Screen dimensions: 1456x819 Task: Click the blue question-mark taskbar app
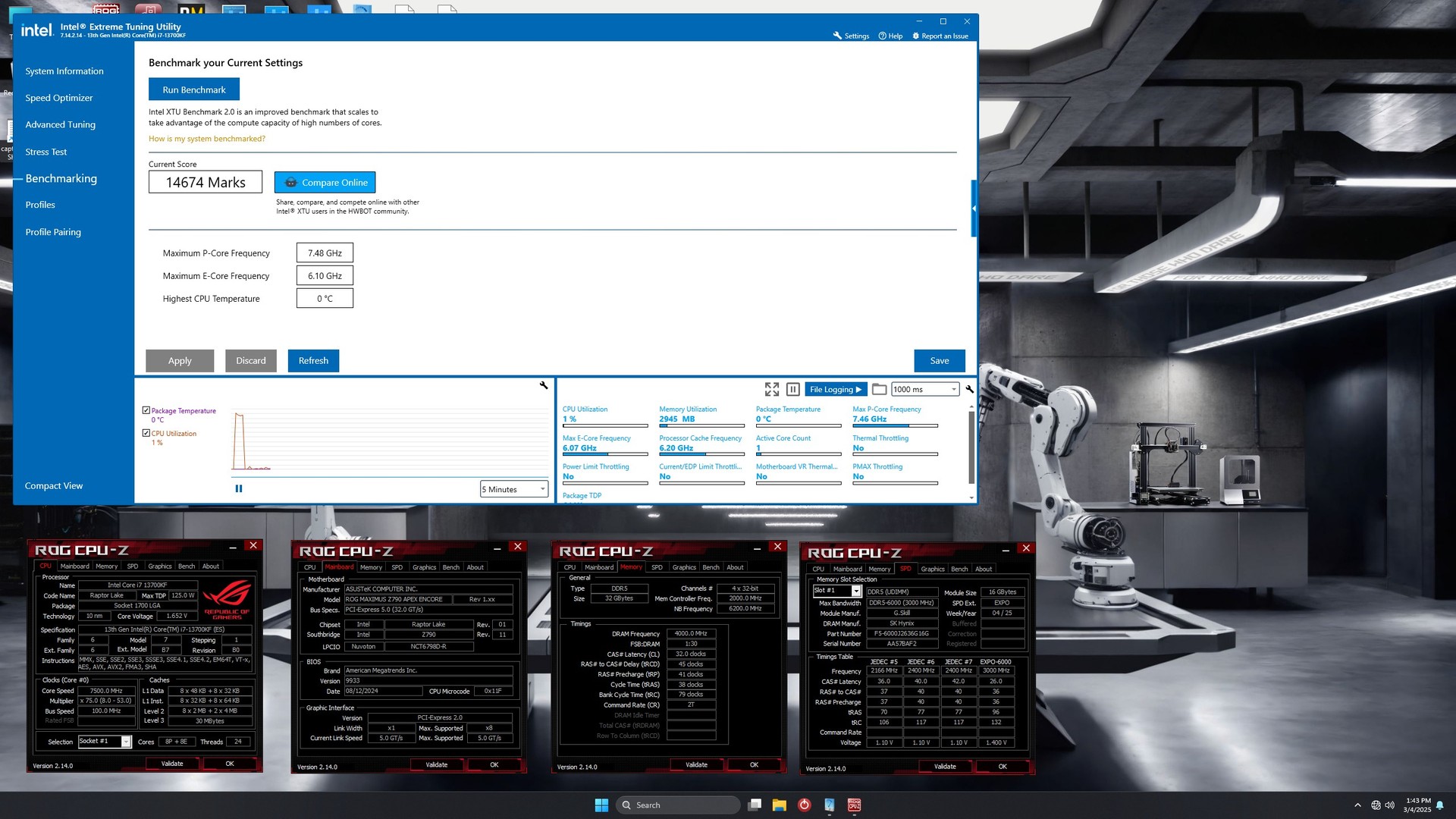pyautogui.click(x=830, y=805)
